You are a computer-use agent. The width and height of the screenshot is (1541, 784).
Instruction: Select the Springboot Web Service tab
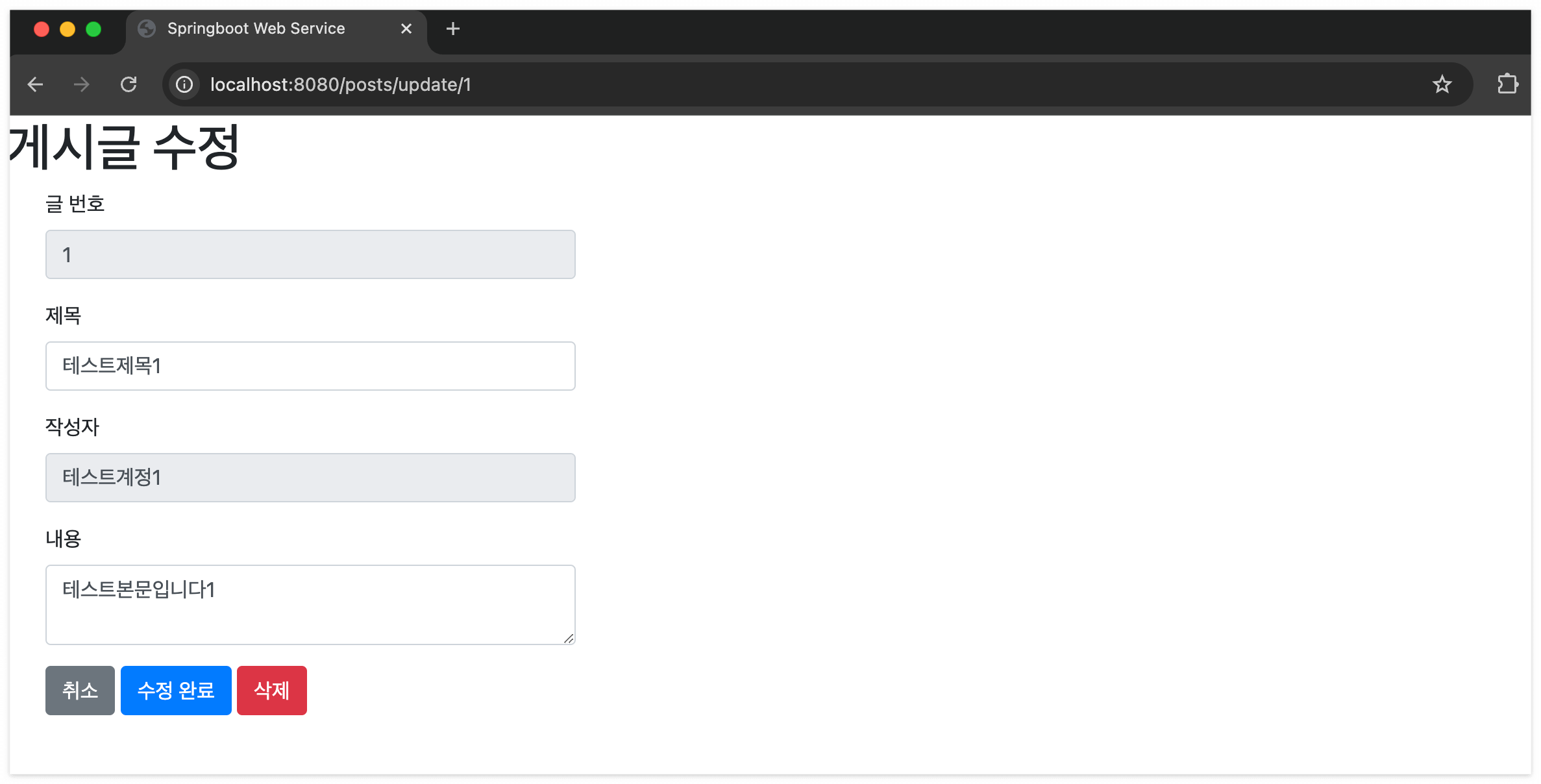click(256, 29)
